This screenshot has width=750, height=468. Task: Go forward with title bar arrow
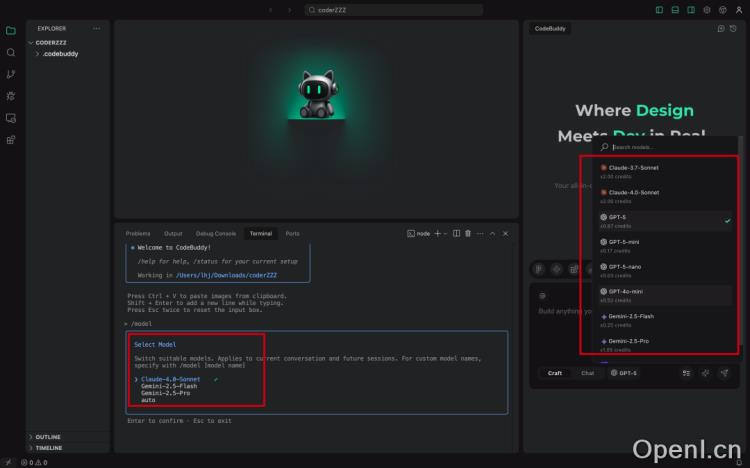click(289, 10)
